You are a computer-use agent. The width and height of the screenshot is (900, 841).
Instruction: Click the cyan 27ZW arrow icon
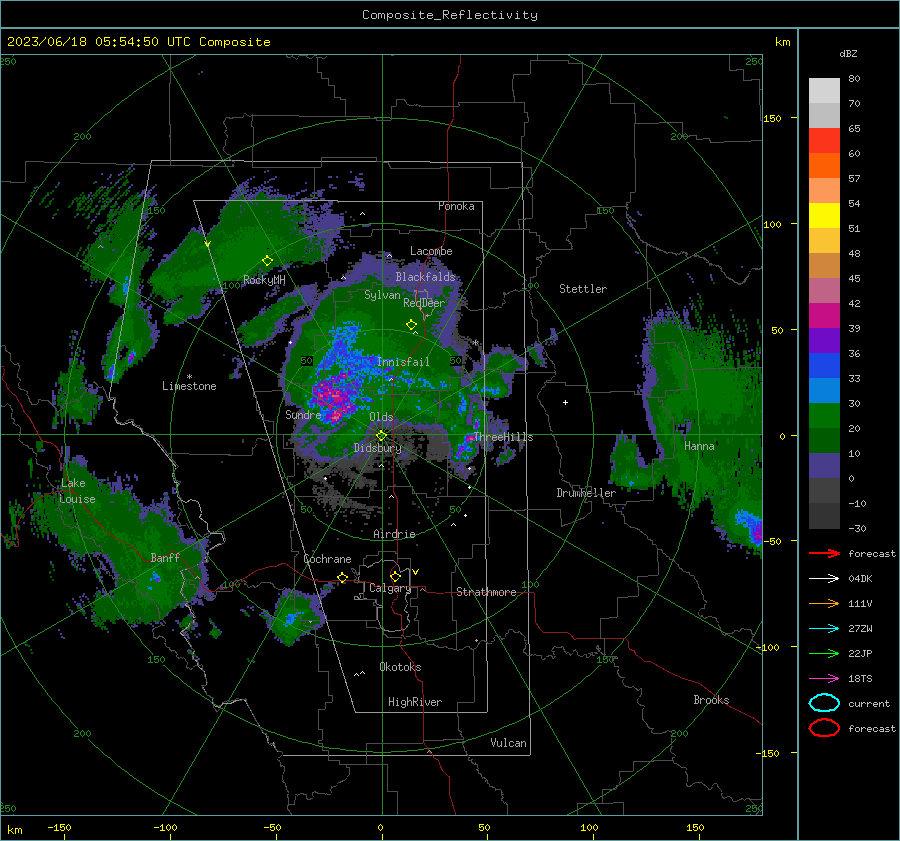click(824, 629)
